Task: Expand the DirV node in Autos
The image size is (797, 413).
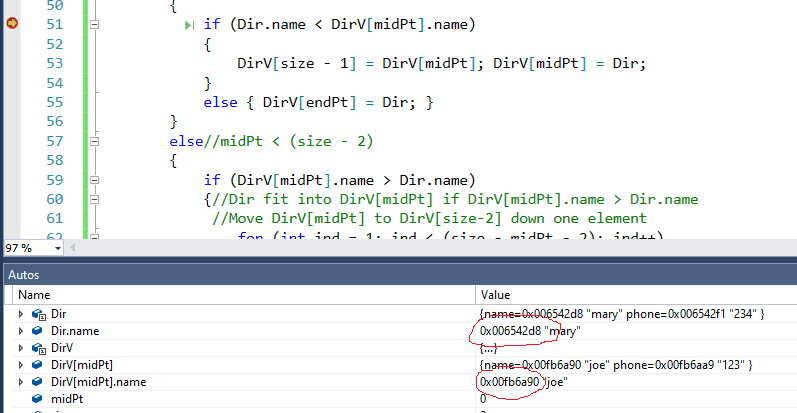Action: [21, 347]
